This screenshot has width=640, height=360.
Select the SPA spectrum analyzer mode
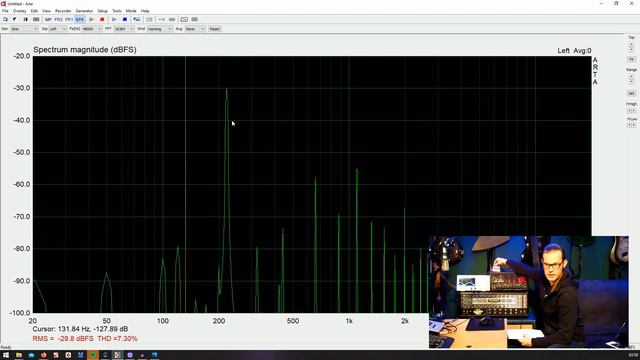click(80, 20)
